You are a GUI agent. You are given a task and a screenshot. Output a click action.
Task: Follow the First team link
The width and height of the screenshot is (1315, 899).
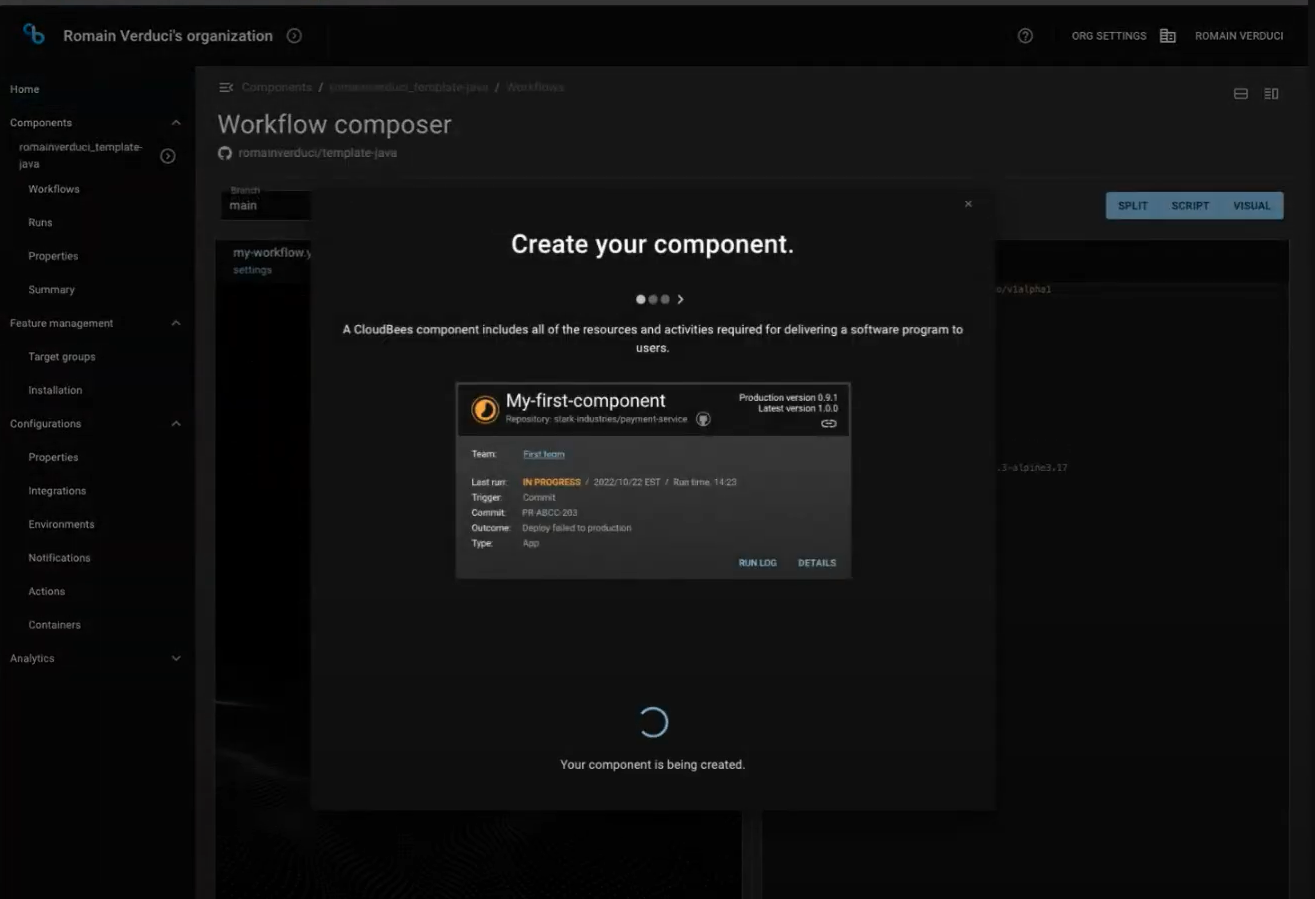click(544, 454)
